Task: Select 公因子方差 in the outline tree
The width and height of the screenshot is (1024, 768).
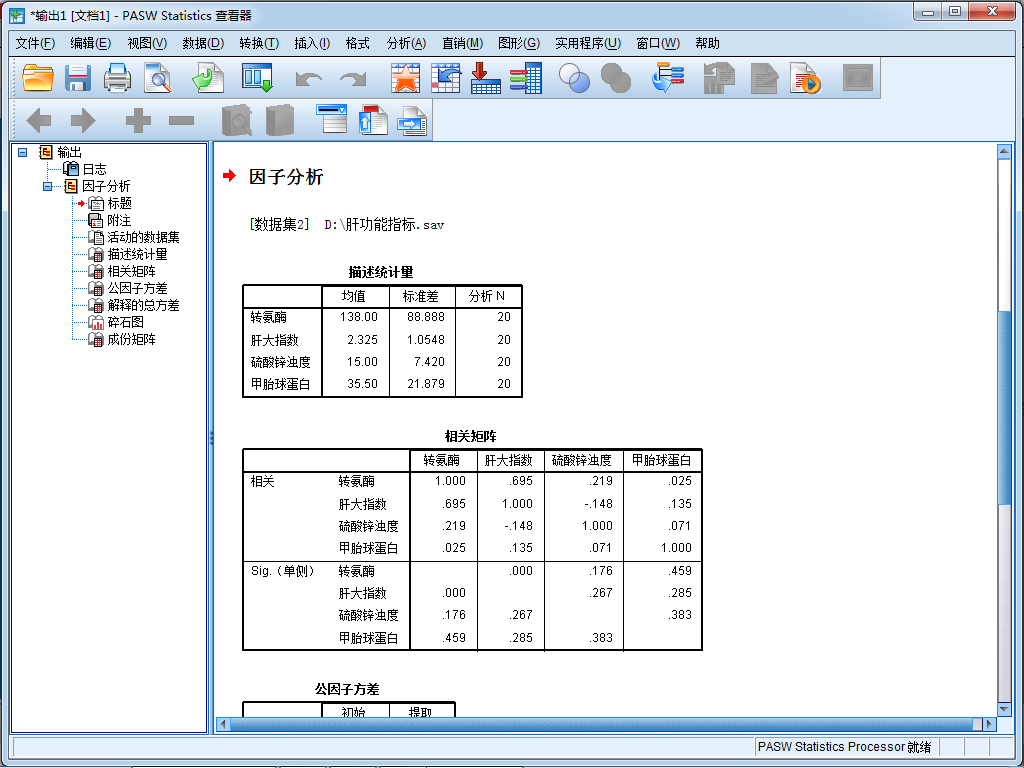Action: pyautogui.click(x=137, y=288)
